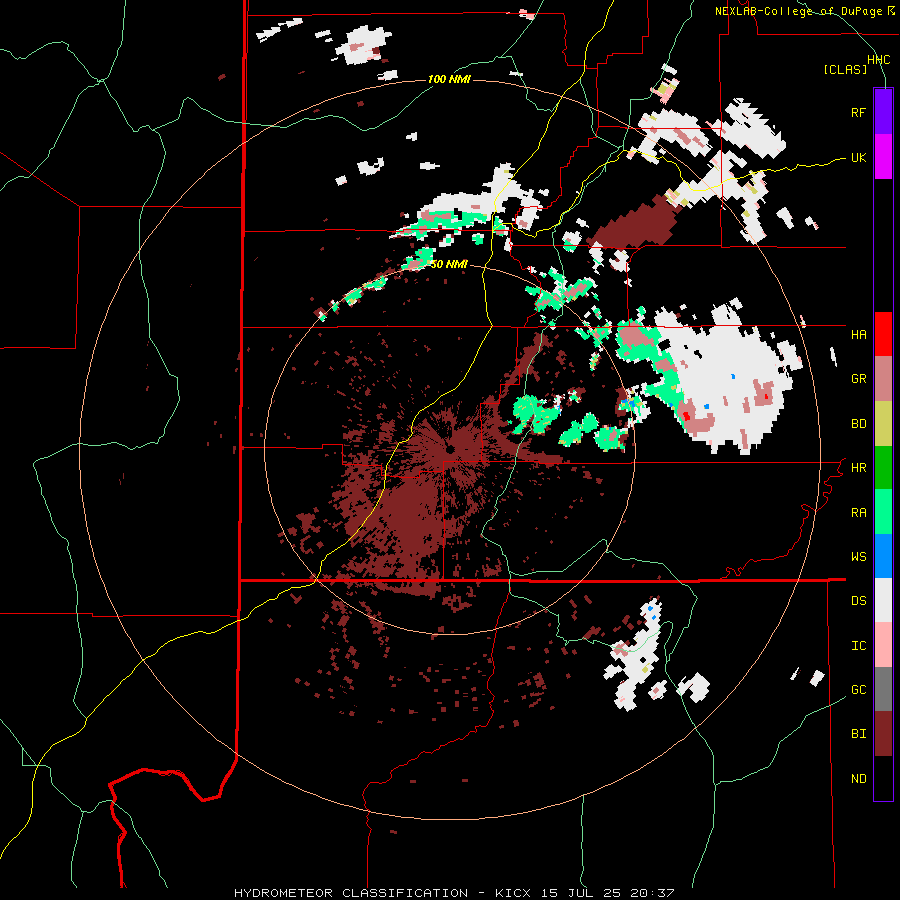This screenshot has width=900, height=900.
Task: Click the NEXLAB-College of DuPage credit text
Action: pos(798,11)
